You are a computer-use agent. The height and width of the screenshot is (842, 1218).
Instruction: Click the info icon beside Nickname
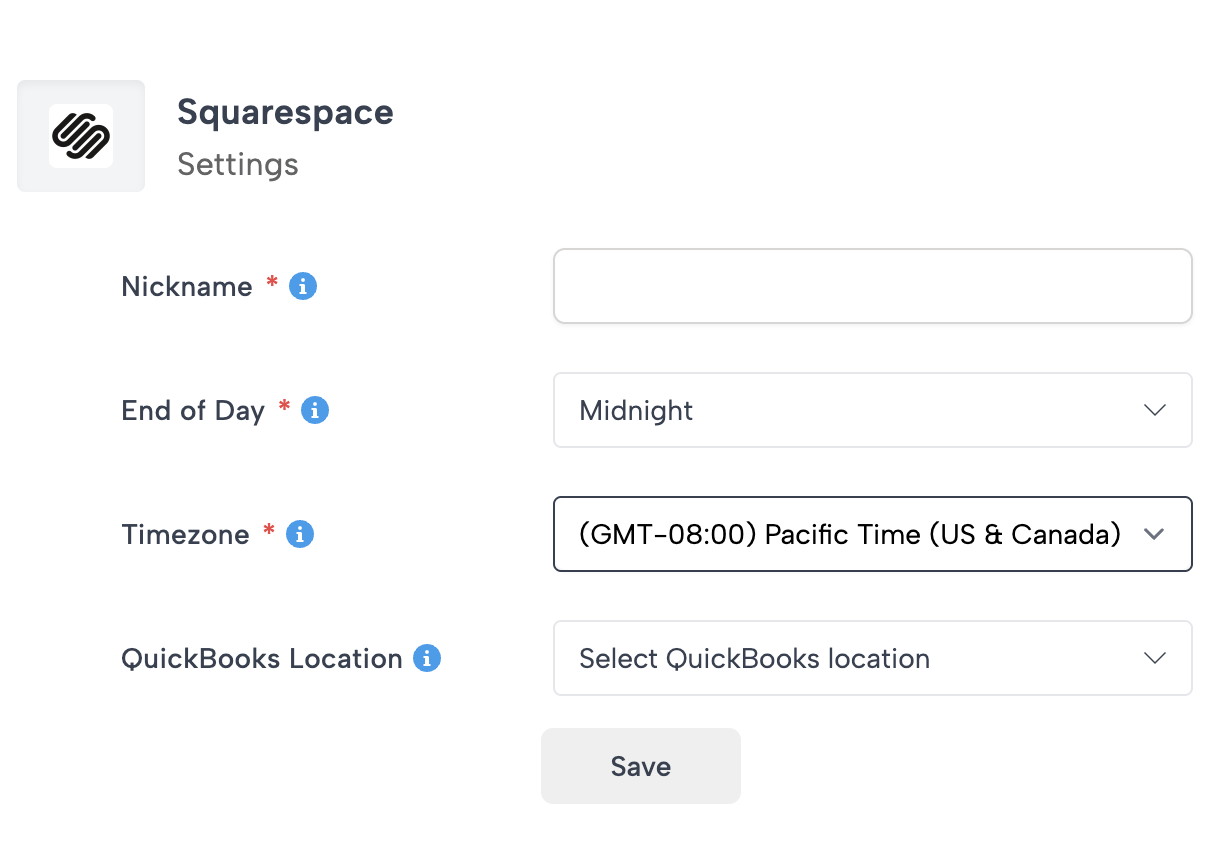pos(303,287)
